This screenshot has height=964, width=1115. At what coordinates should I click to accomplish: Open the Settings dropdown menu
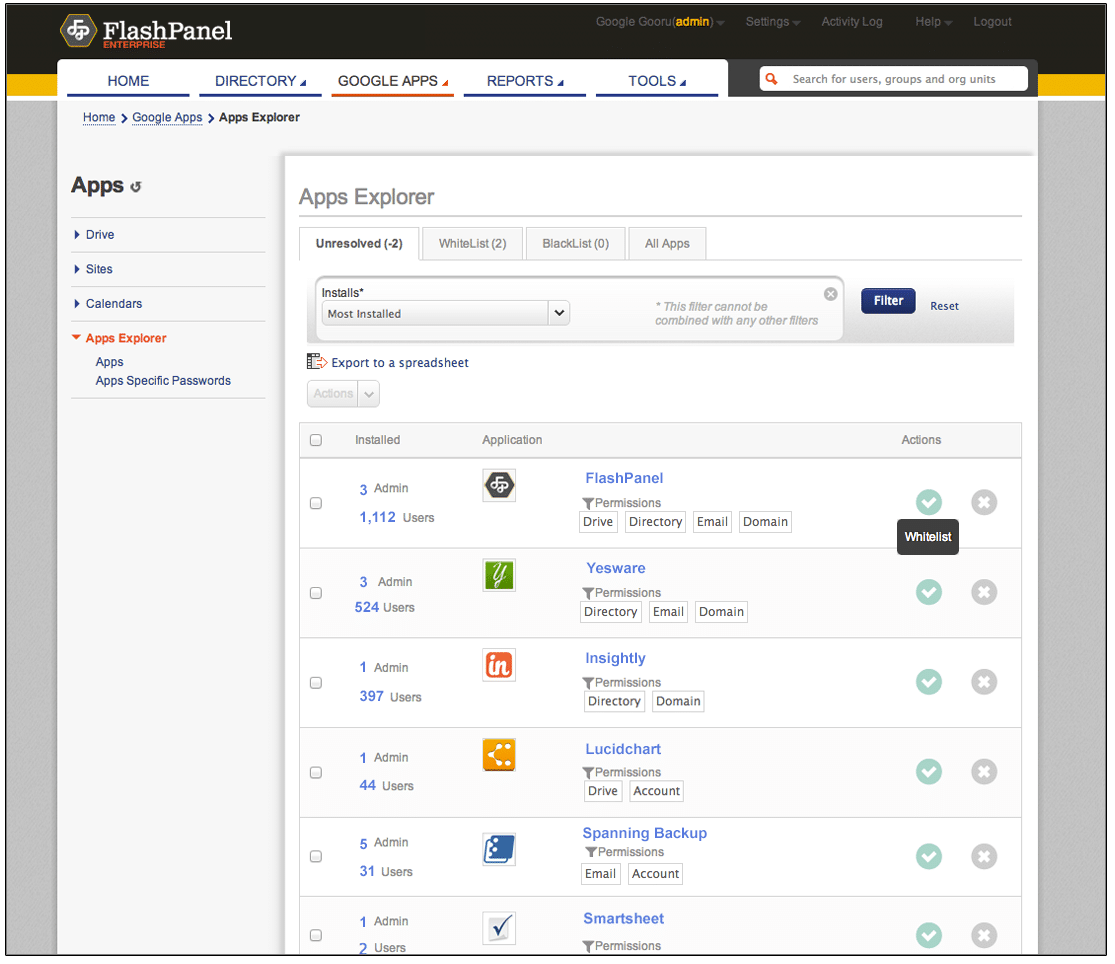click(773, 22)
